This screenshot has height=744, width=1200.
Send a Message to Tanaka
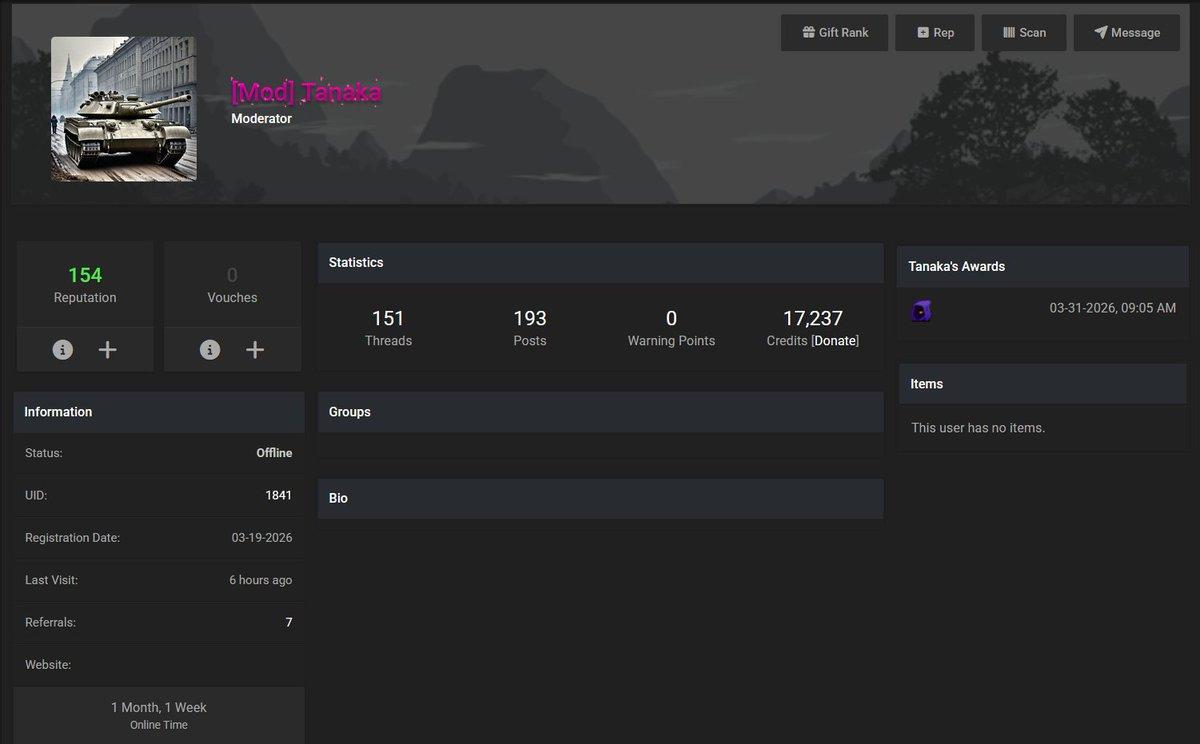point(1126,33)
